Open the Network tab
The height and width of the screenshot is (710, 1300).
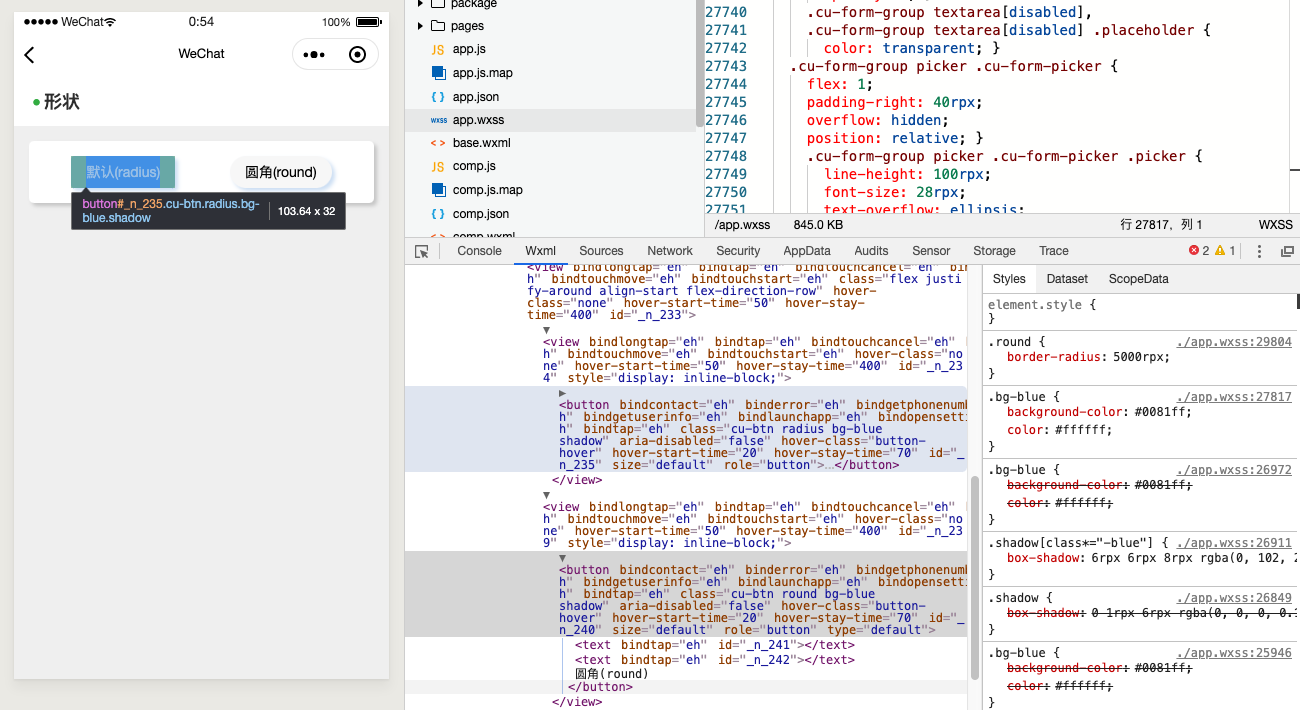pos(670,251)
